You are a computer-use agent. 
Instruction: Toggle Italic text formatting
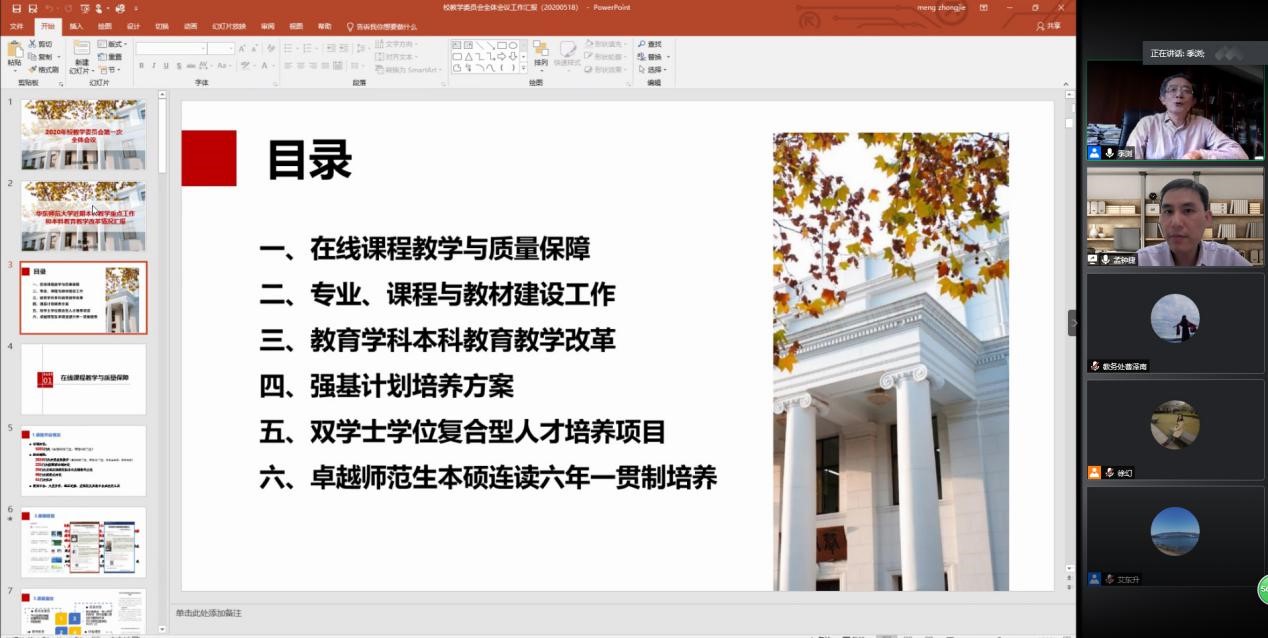[154, 66]
